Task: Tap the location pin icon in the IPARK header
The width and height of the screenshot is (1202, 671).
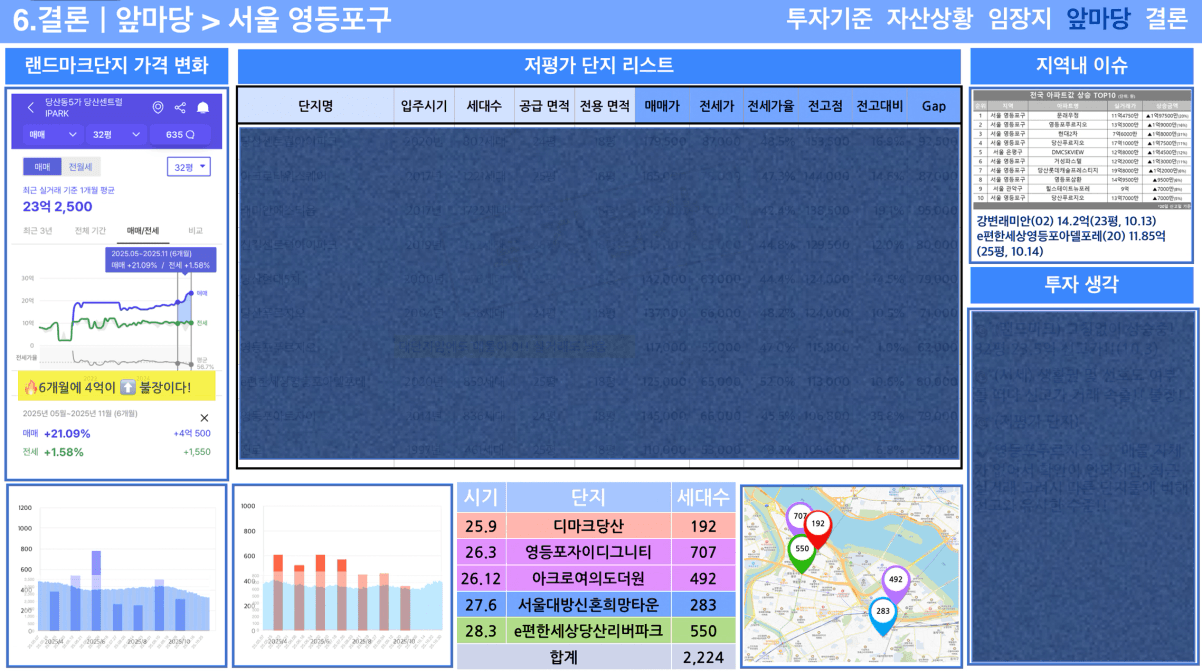Action: tap(158, 107)
